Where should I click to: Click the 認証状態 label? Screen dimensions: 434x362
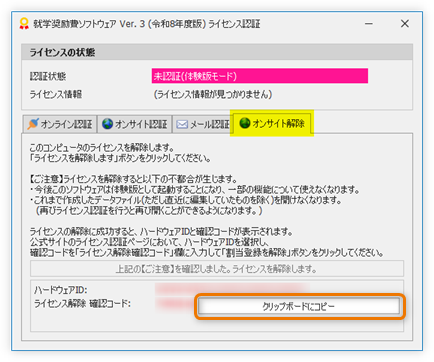click(x=48, y=76)
